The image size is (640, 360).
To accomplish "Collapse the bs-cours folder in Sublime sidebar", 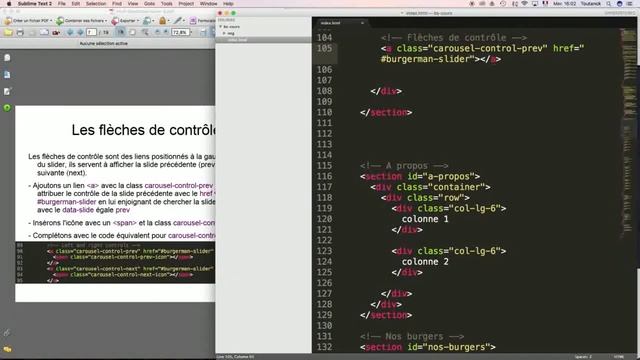I will click(221, 27).
